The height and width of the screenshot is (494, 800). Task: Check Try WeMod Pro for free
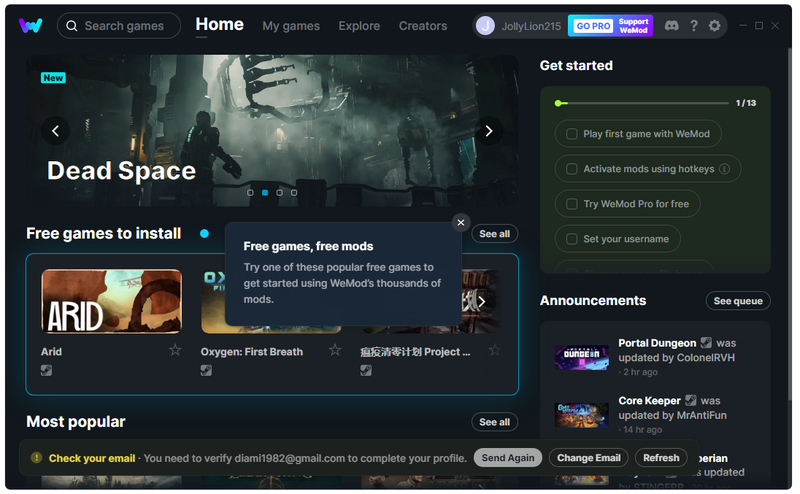click(572, 204)
